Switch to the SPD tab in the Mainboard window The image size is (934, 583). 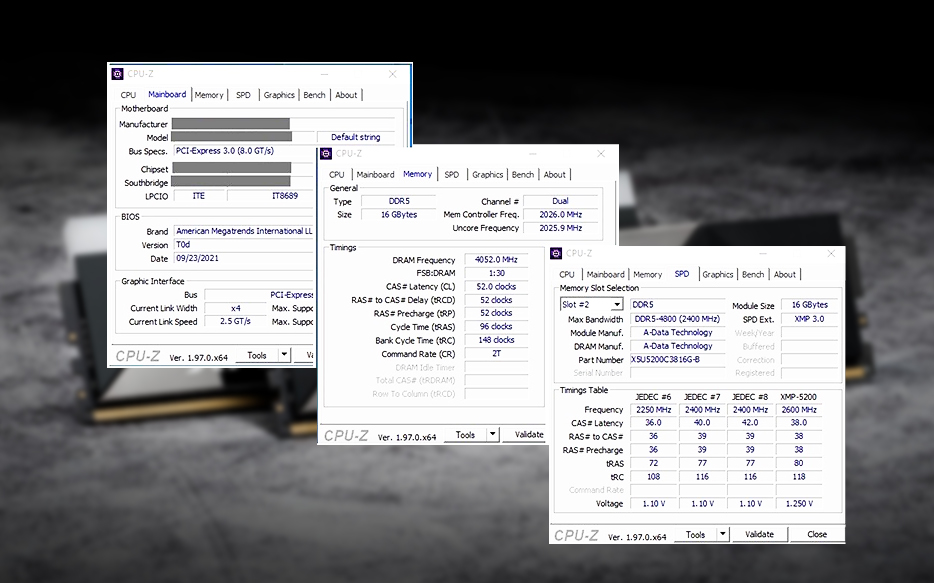242,94
